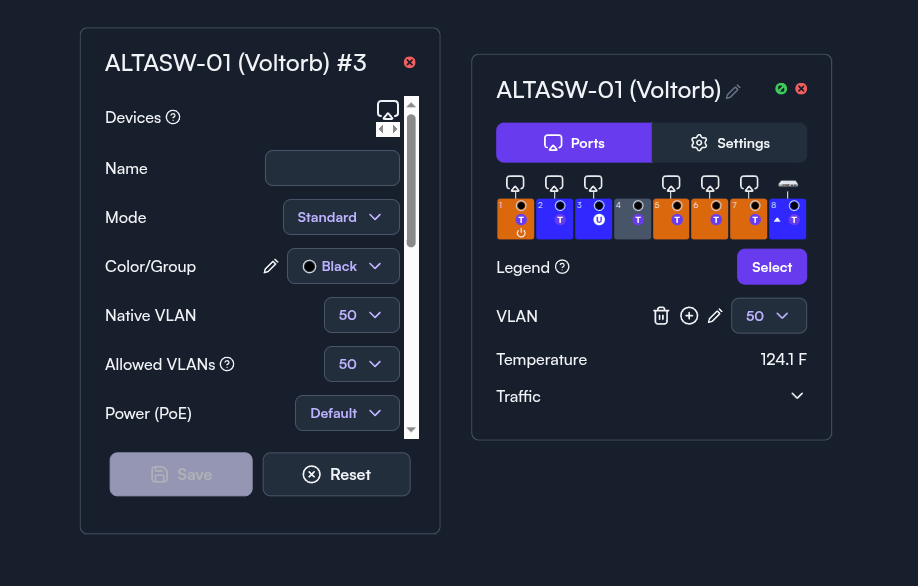Open the Mode dropdown showing Standard
Screen dimensions: 918x586
[341, 217]
